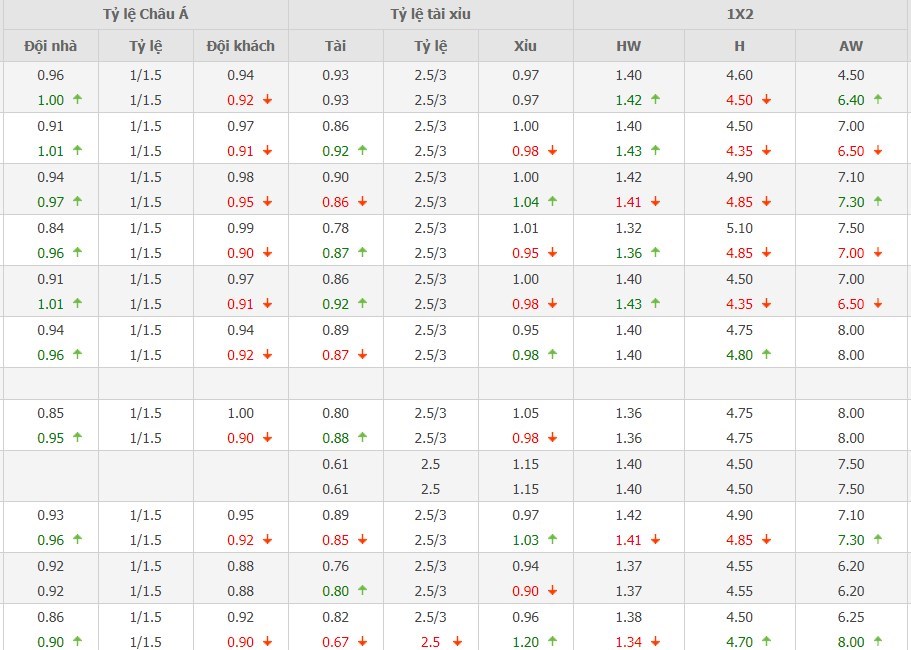Click the green up arrow beside 4.80
The image size is (911, 650).
[x=767, y=355]
